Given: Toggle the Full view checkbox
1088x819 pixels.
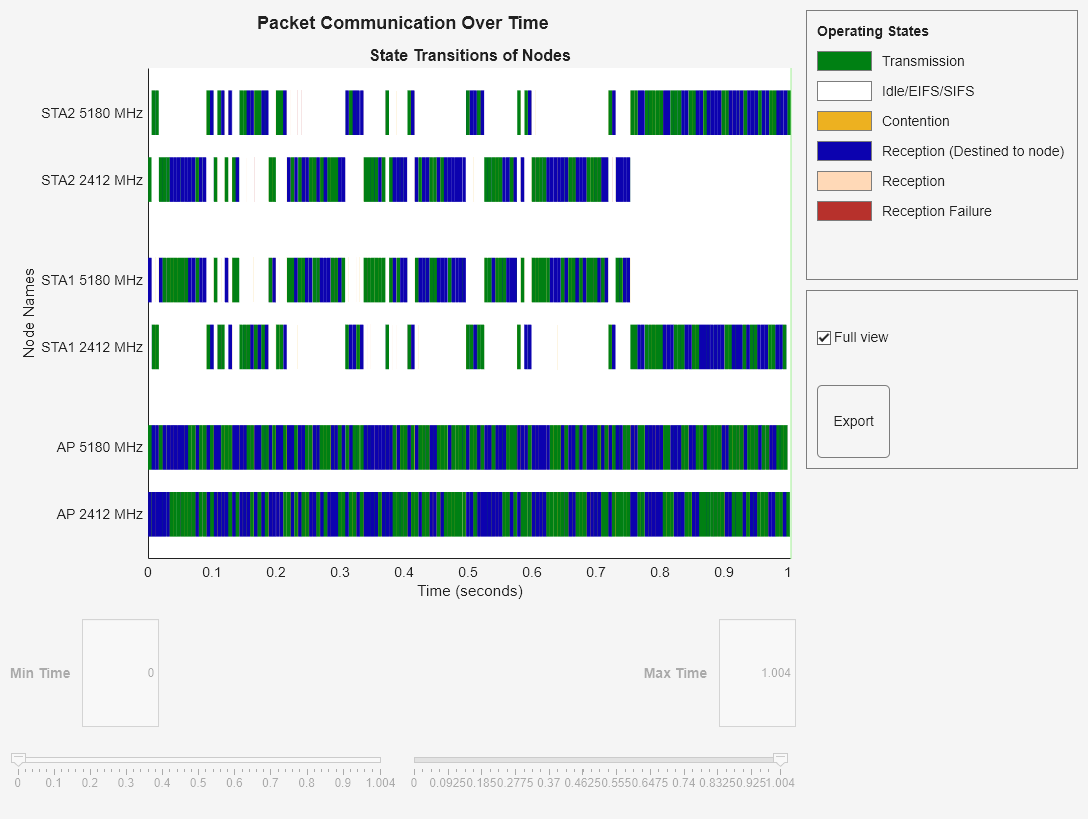Looking at the screenshot, I should tap(824, 337).
